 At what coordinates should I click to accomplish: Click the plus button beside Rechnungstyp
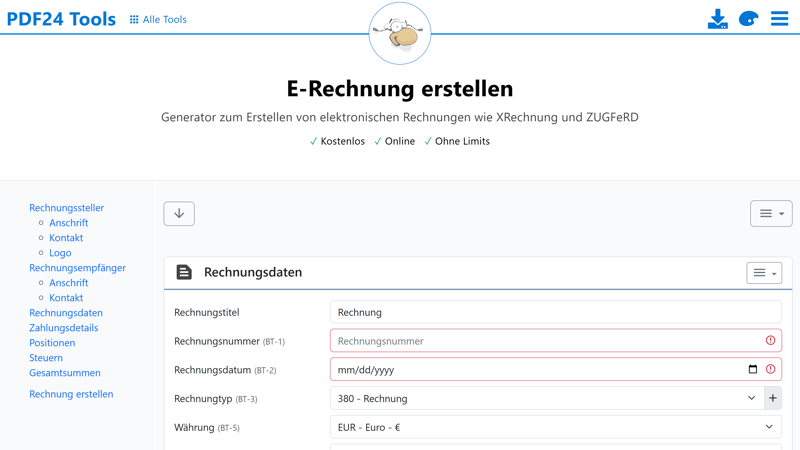[772, 398]
